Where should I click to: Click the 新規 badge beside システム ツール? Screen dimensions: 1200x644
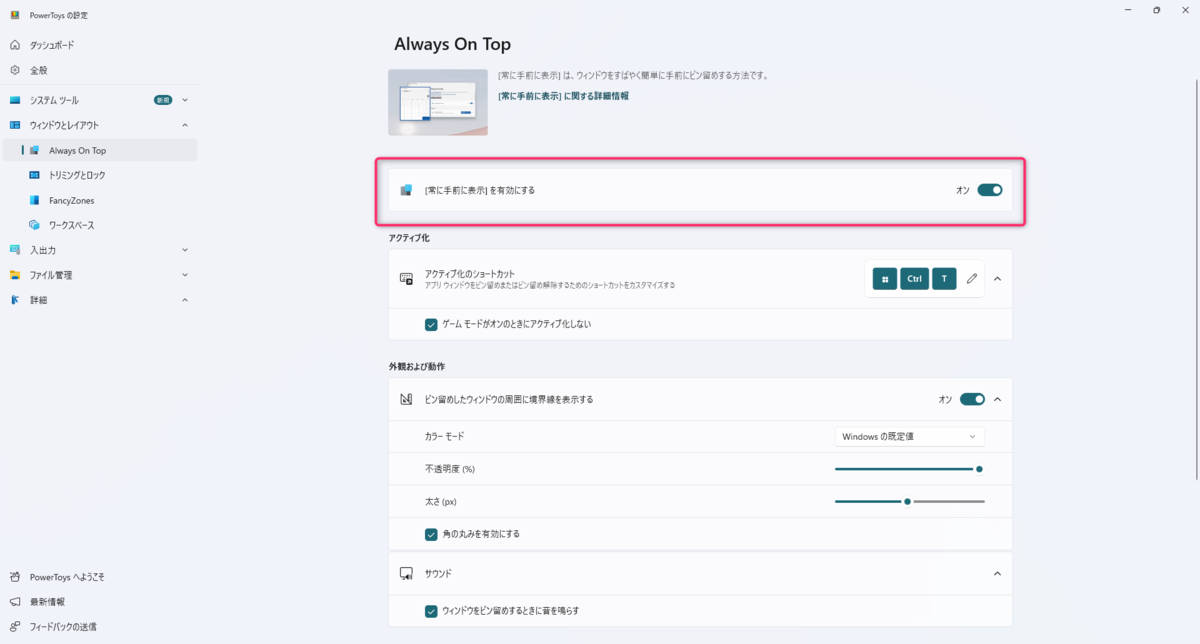coord(163,100)
